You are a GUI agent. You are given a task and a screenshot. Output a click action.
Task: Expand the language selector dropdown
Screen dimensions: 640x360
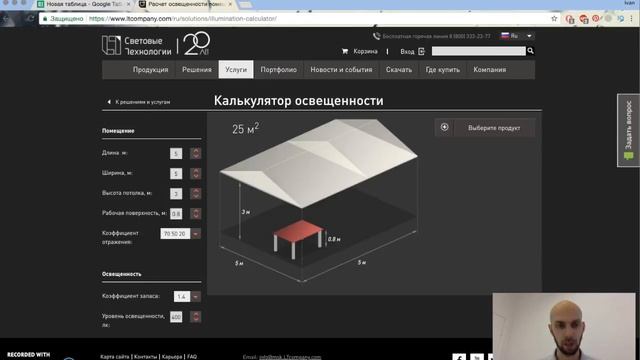point(529,36)
